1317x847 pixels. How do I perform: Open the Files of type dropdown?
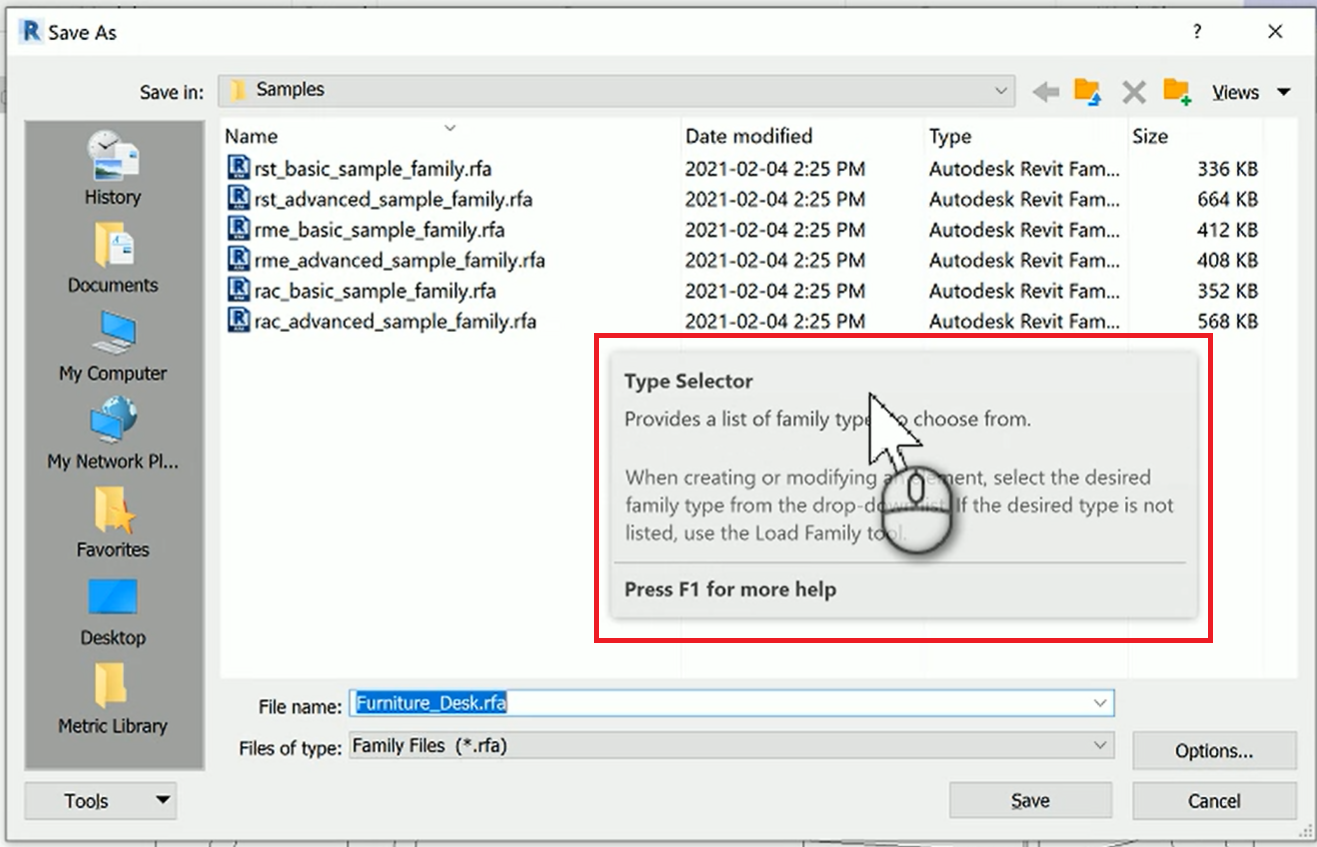click(1100, 745)
